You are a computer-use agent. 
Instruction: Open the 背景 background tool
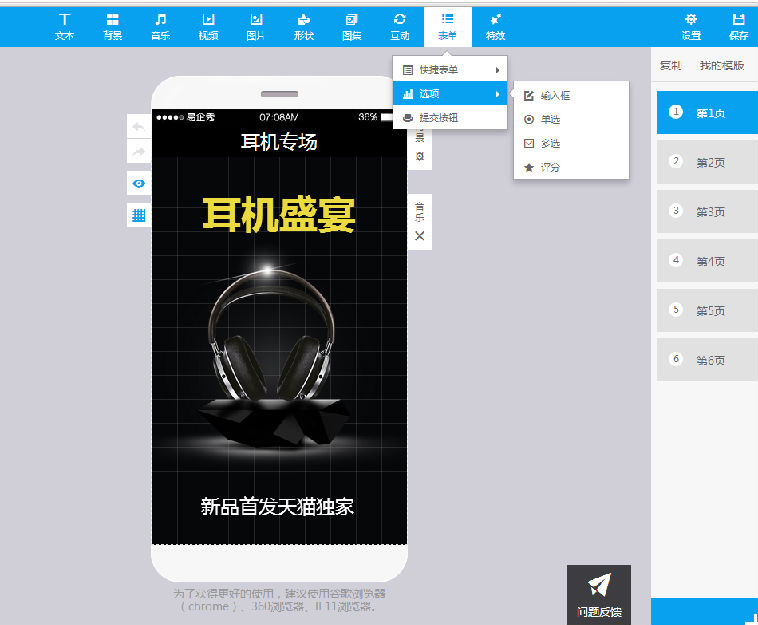(x=112, y=27)
